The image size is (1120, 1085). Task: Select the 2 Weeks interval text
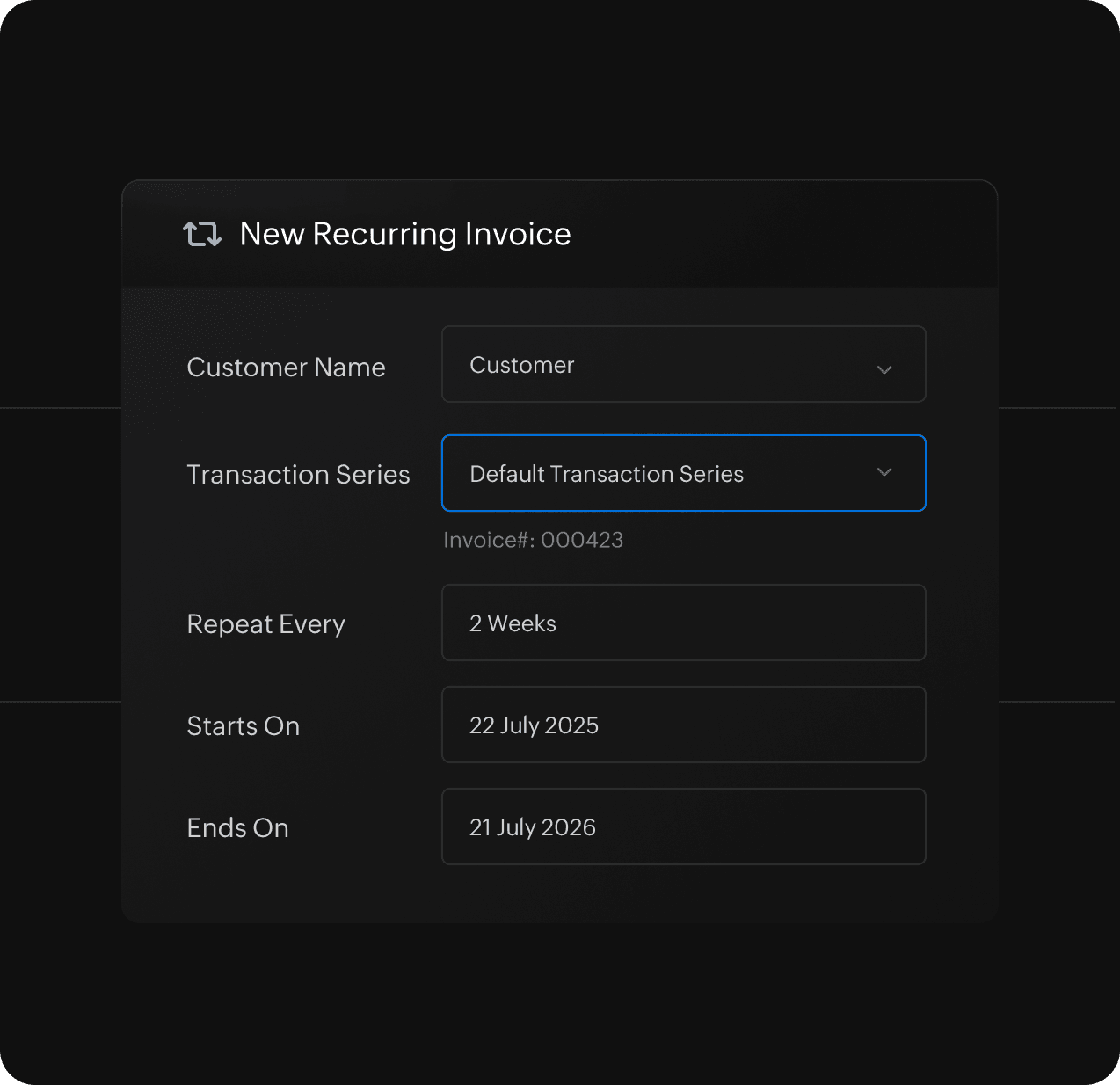513,623
